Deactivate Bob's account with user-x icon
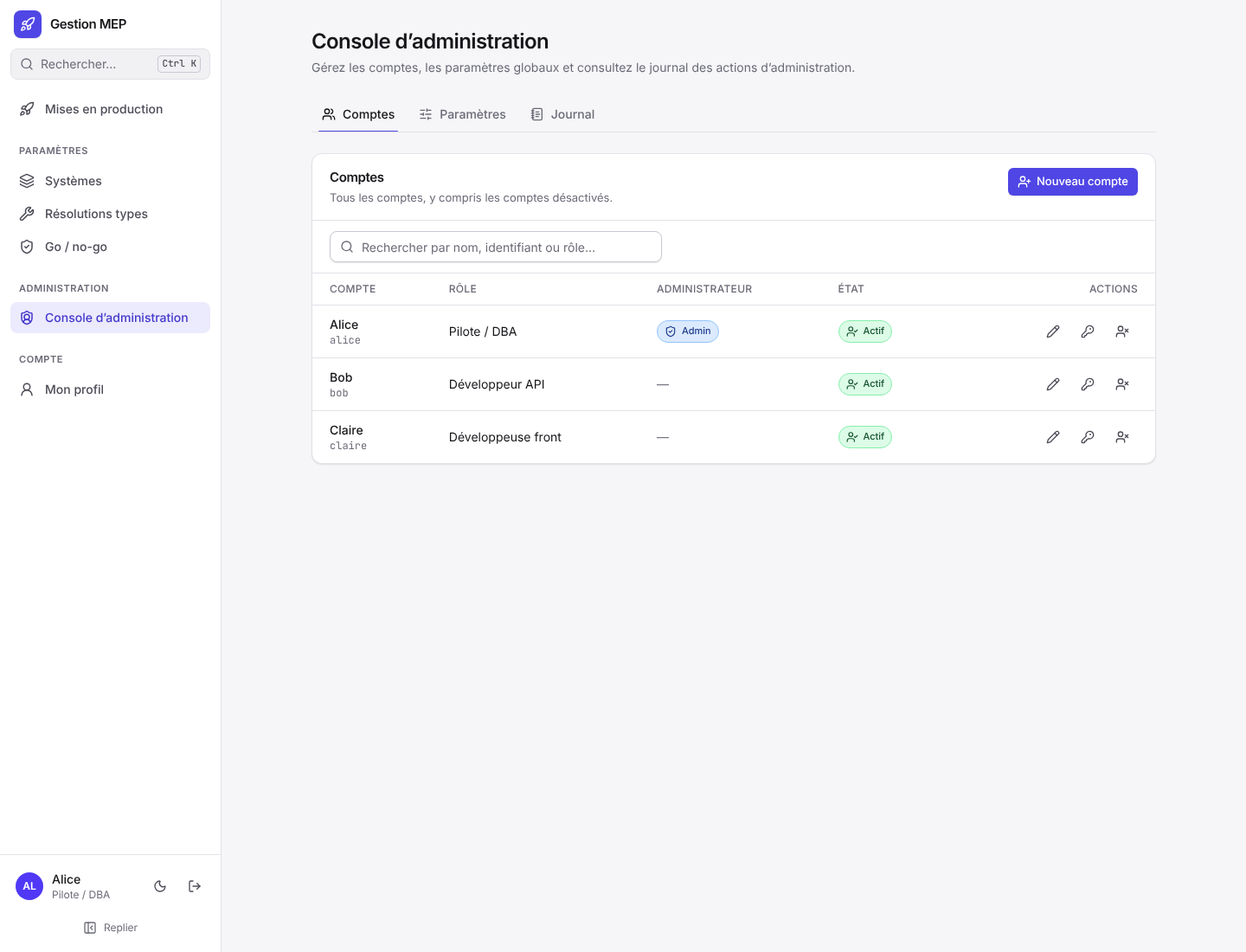1246x952 pixels. 1122,384
